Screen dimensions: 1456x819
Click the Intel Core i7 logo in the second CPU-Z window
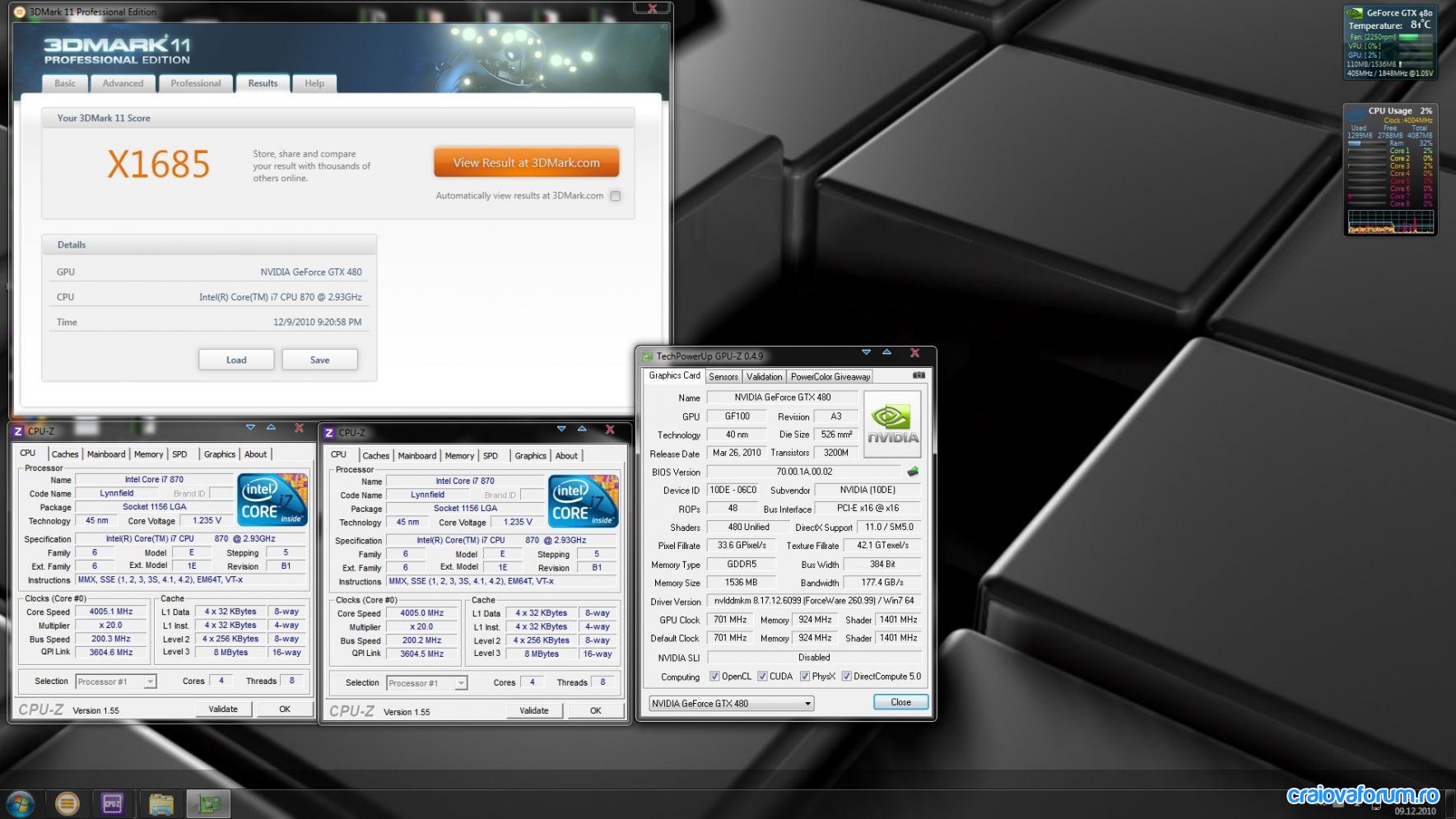coord(584,501)
